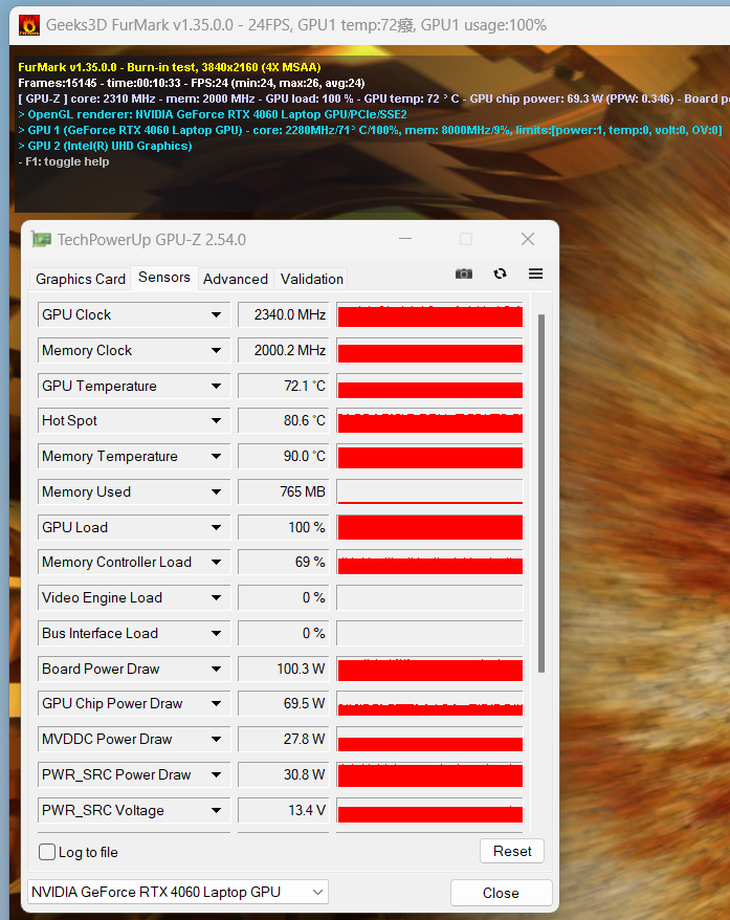
Task: Expand the Memory Temperature dropdown arrow
Action: [x=216, y=456]
